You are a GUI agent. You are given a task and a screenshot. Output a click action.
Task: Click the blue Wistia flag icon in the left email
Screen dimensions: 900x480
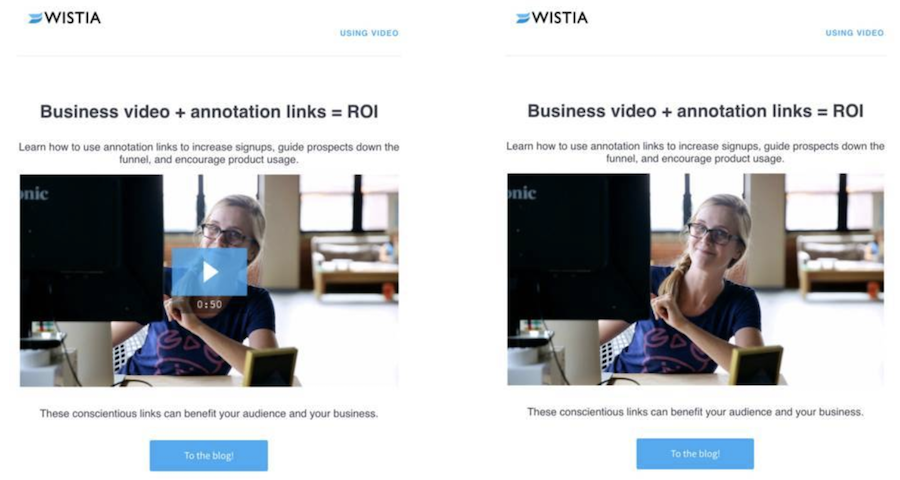click(x=36, y=18)
